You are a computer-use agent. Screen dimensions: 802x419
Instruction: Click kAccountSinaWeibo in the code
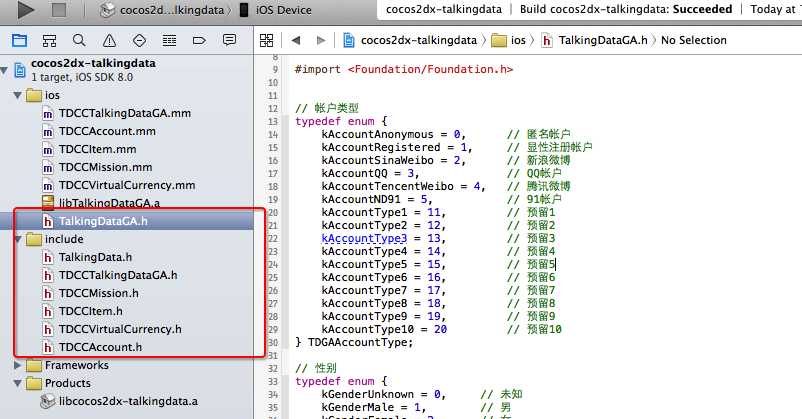(377, 160)
